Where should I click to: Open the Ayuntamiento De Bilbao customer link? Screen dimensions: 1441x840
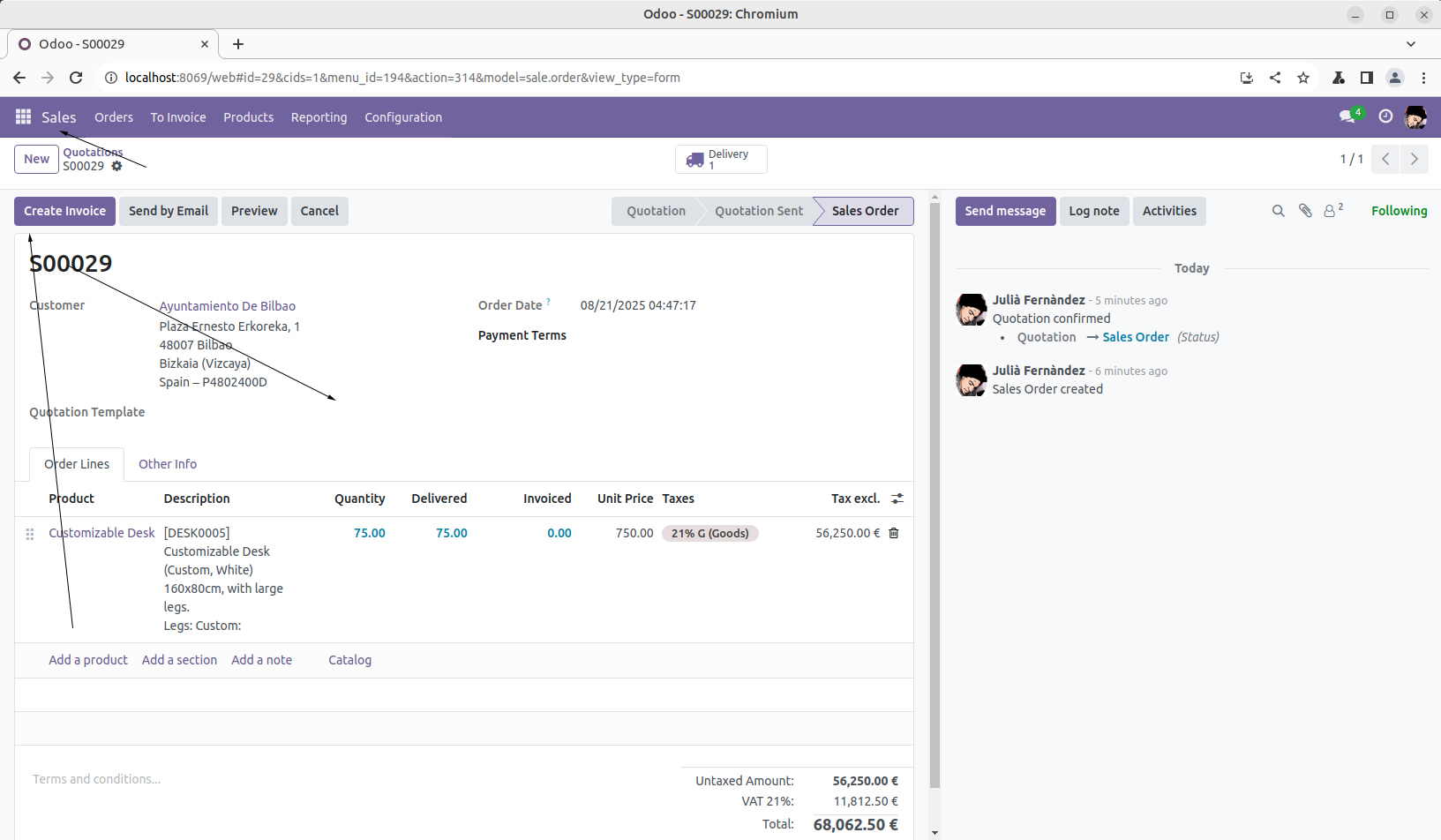[x=228, y=306]
